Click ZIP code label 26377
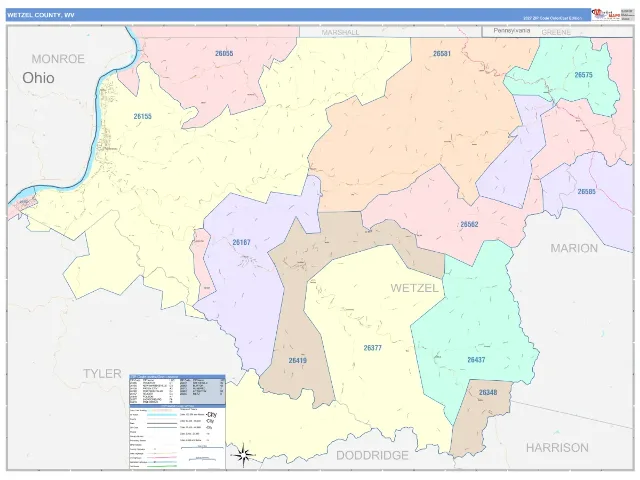 [x=373, y=348]
